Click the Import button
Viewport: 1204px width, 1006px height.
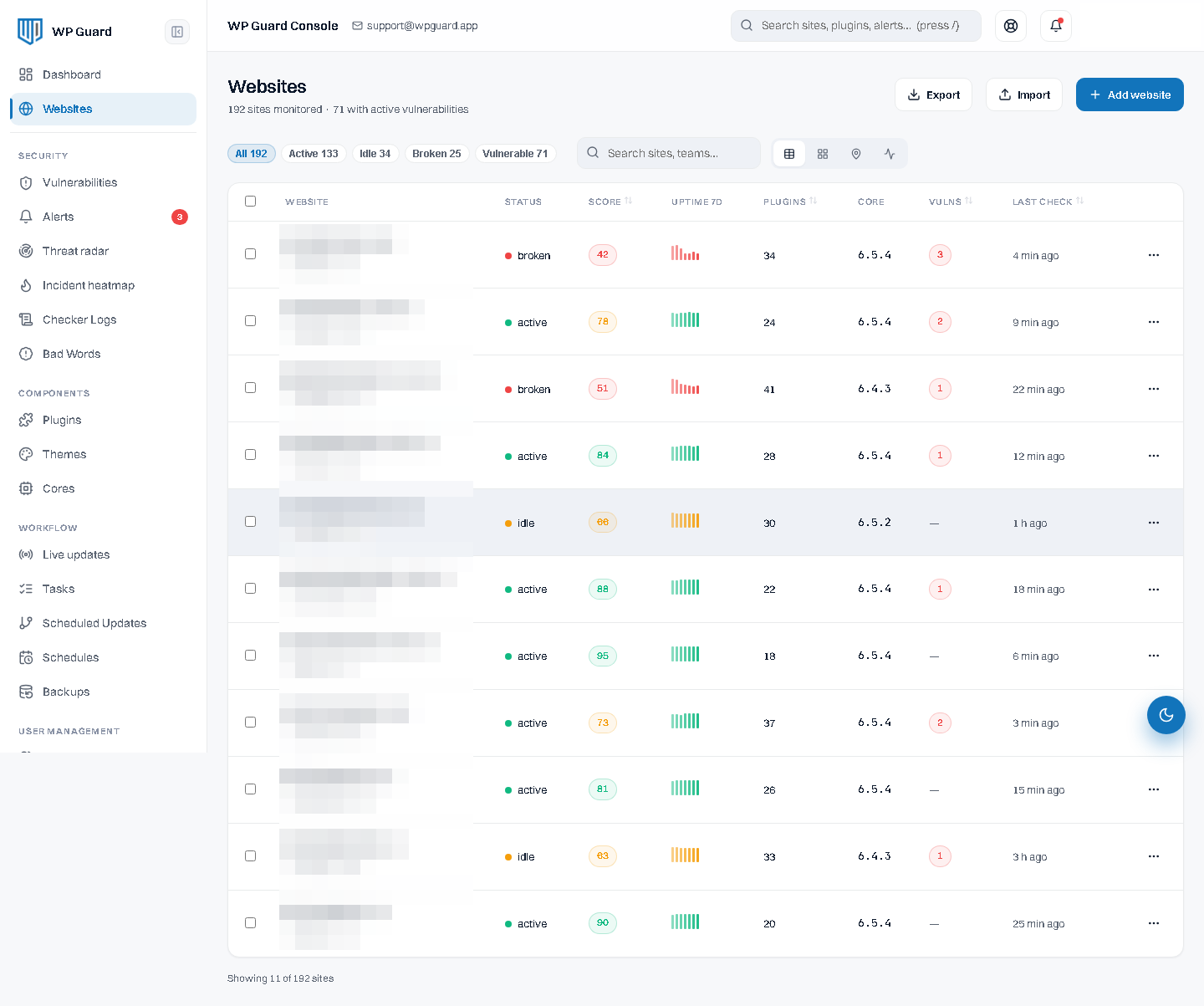click(x=1024, y=94)
